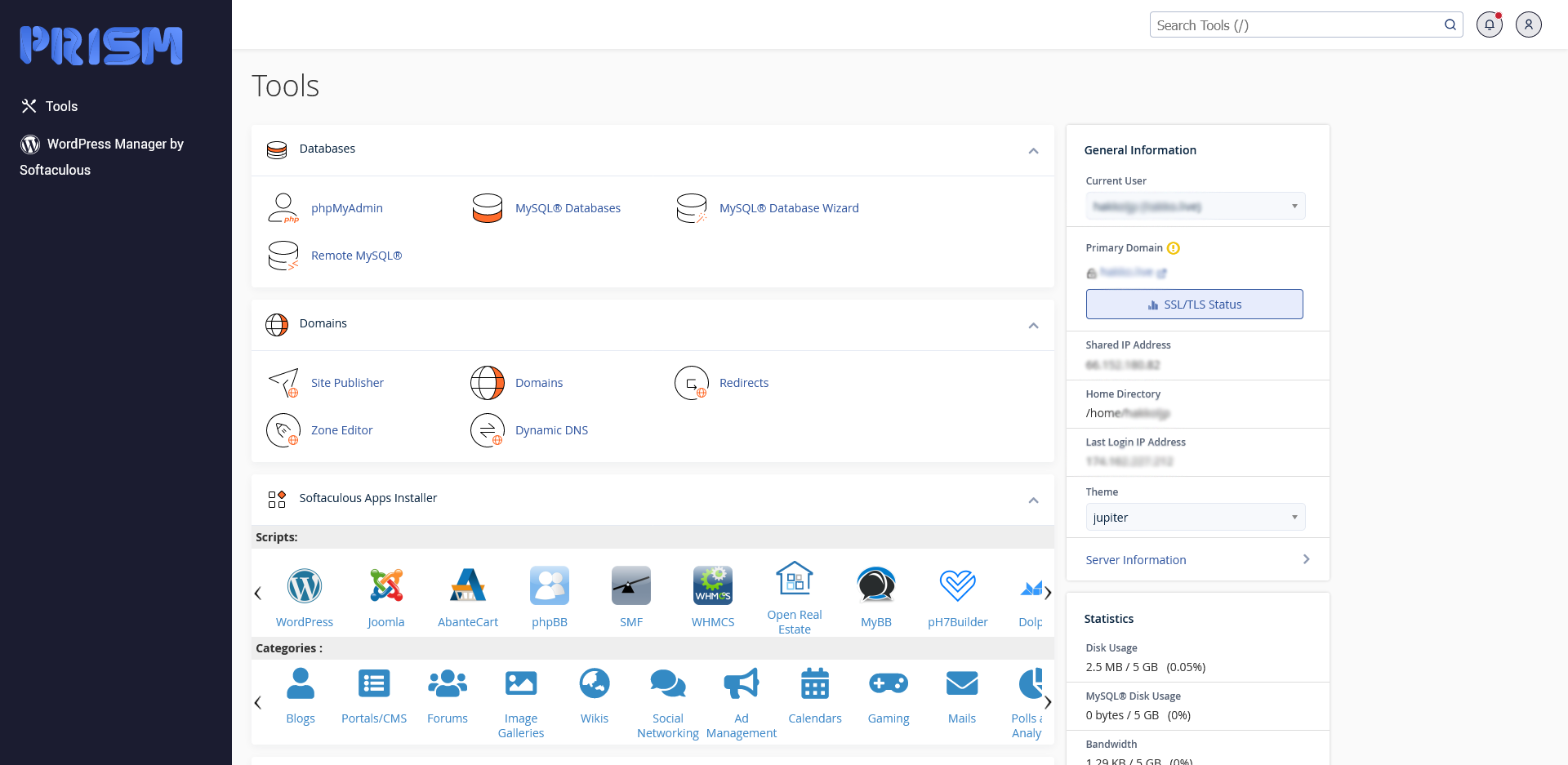Click the MySQL Database Wizard icon
The image size is (1568, 765).
point(692,208)
